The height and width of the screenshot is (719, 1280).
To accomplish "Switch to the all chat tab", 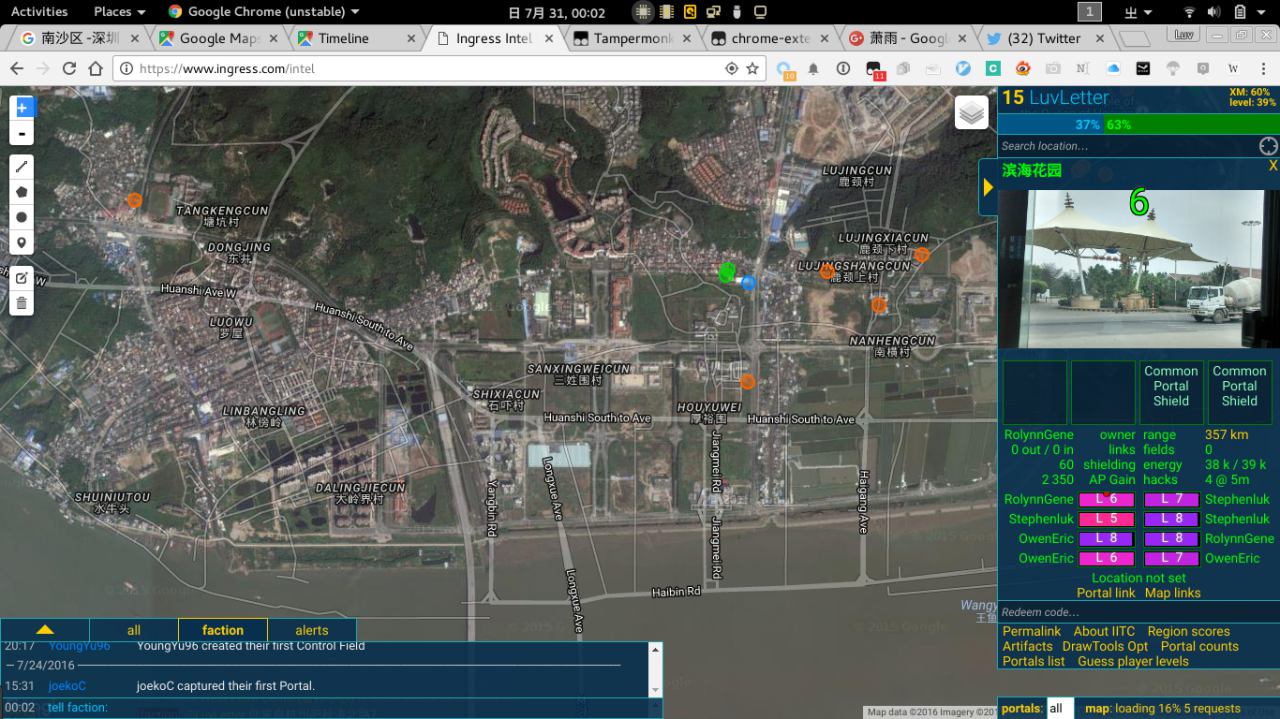I will (x=133, y=630).
